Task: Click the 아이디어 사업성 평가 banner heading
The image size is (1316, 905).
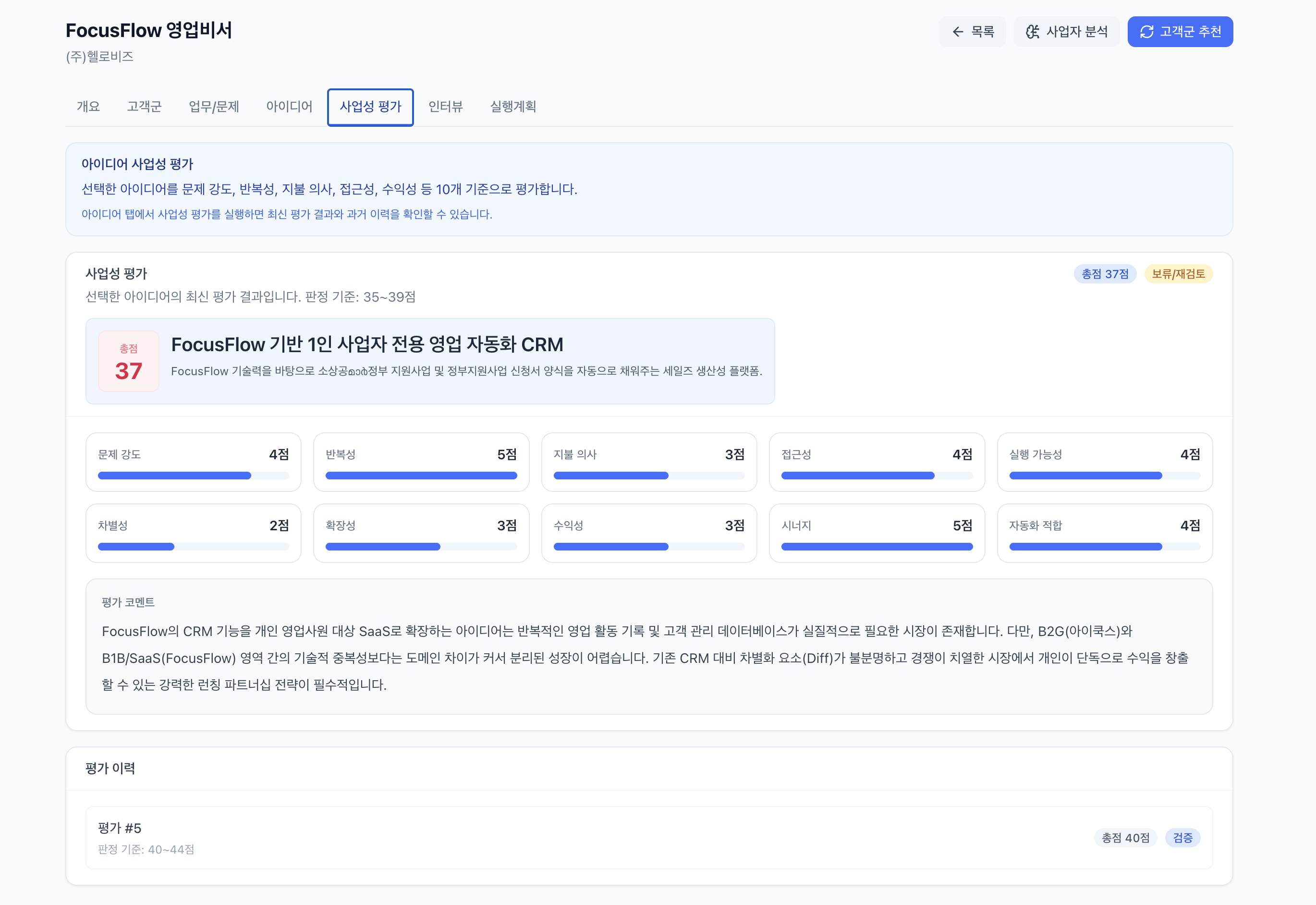Action: (x=137, y=164)
